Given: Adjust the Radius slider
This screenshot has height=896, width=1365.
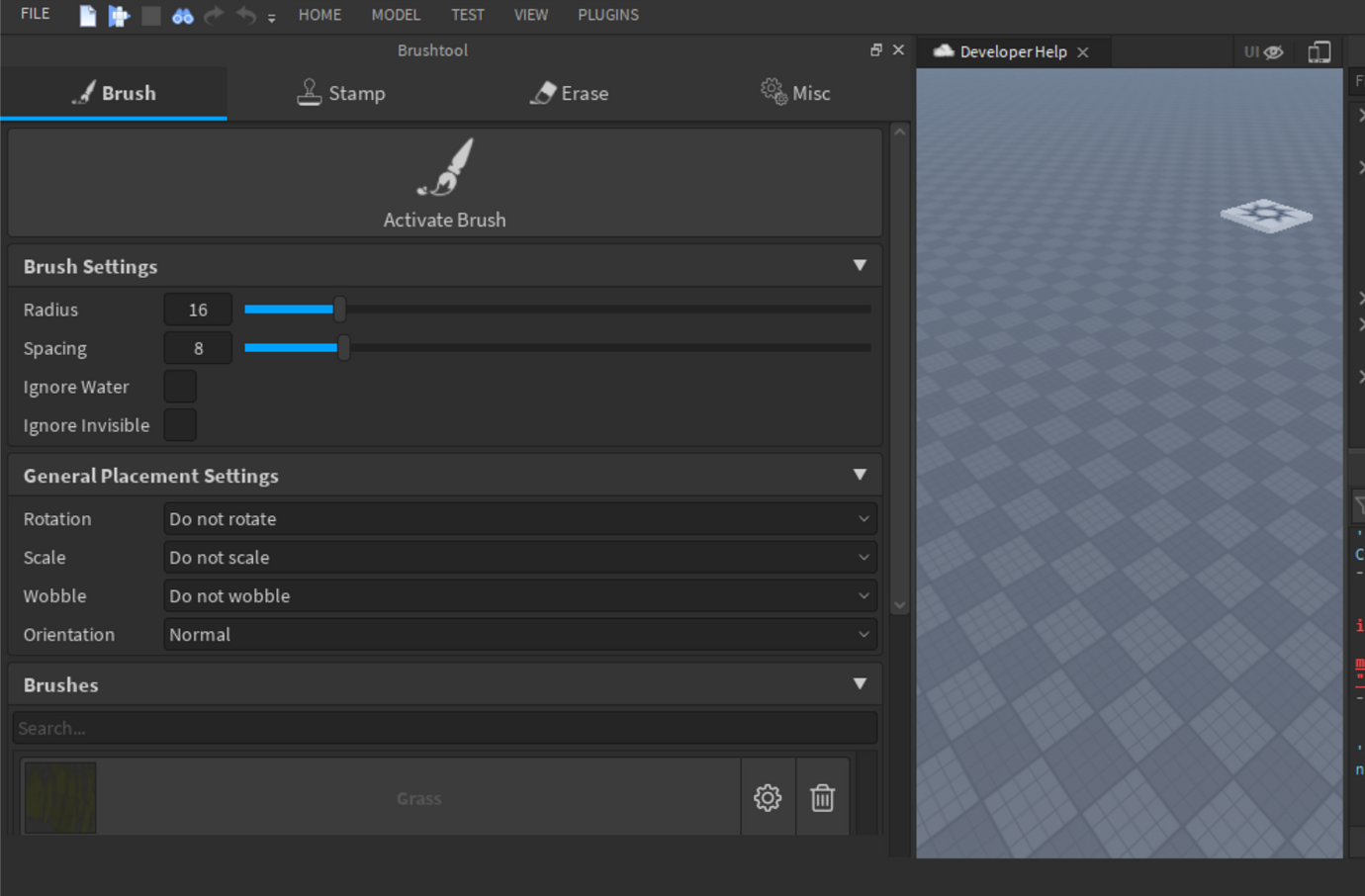Looking at the screenshot, I should tap(339, 309).
